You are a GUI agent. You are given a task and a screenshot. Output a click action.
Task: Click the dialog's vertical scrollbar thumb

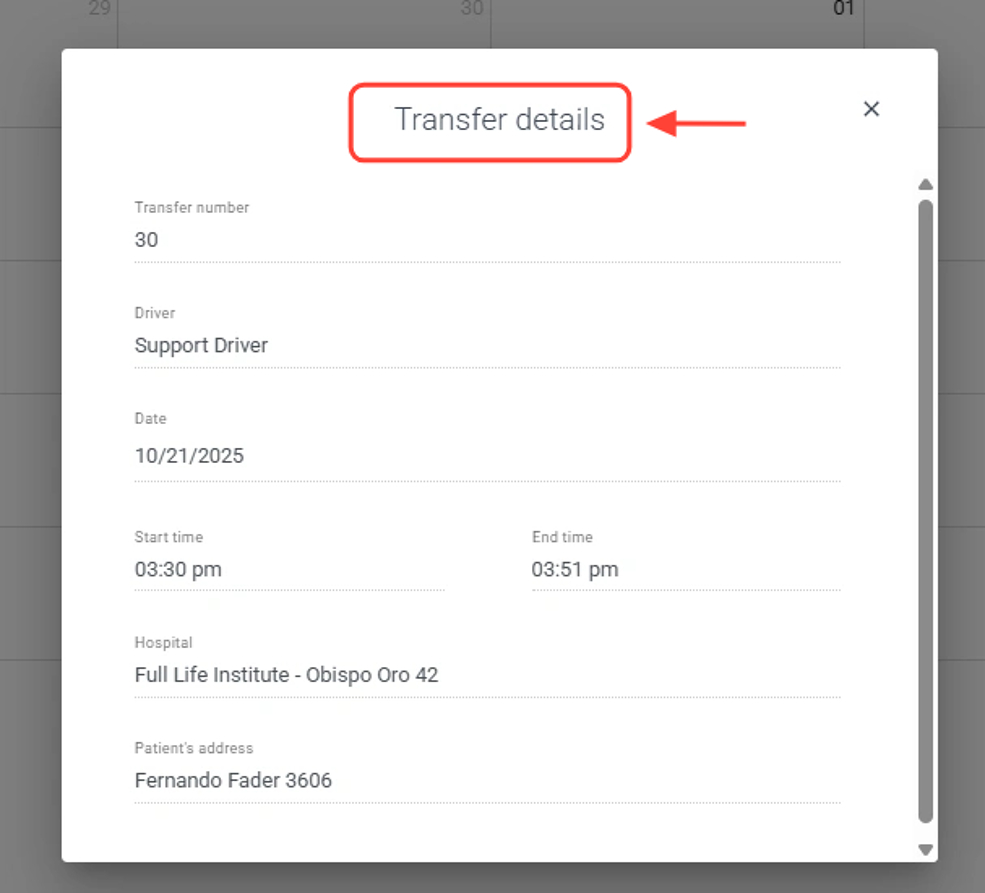[x=925, y=510]
